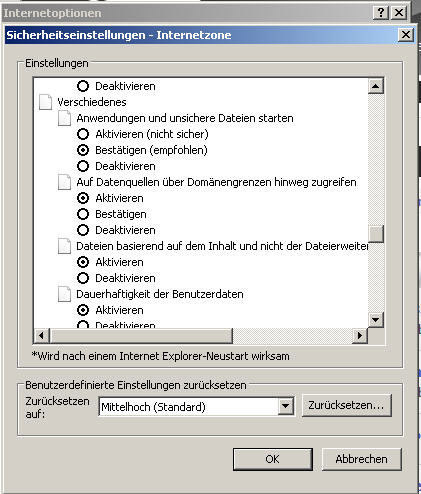Click the Verschiedenes category page icon
The width and height of the screenshot is (421, 494).
pyautogui.click(x=45, y=102)
